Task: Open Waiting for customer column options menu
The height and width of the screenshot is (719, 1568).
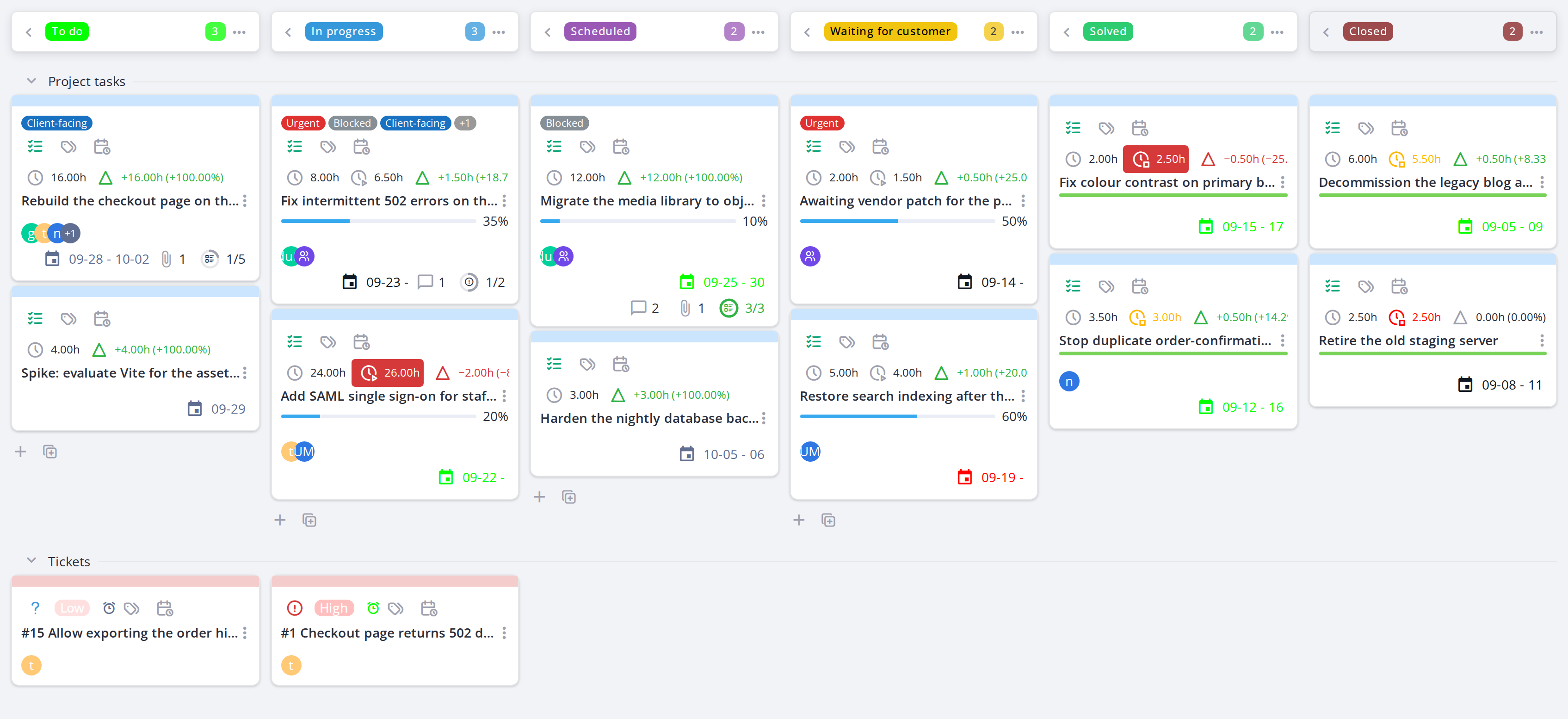Action: 1017,31
